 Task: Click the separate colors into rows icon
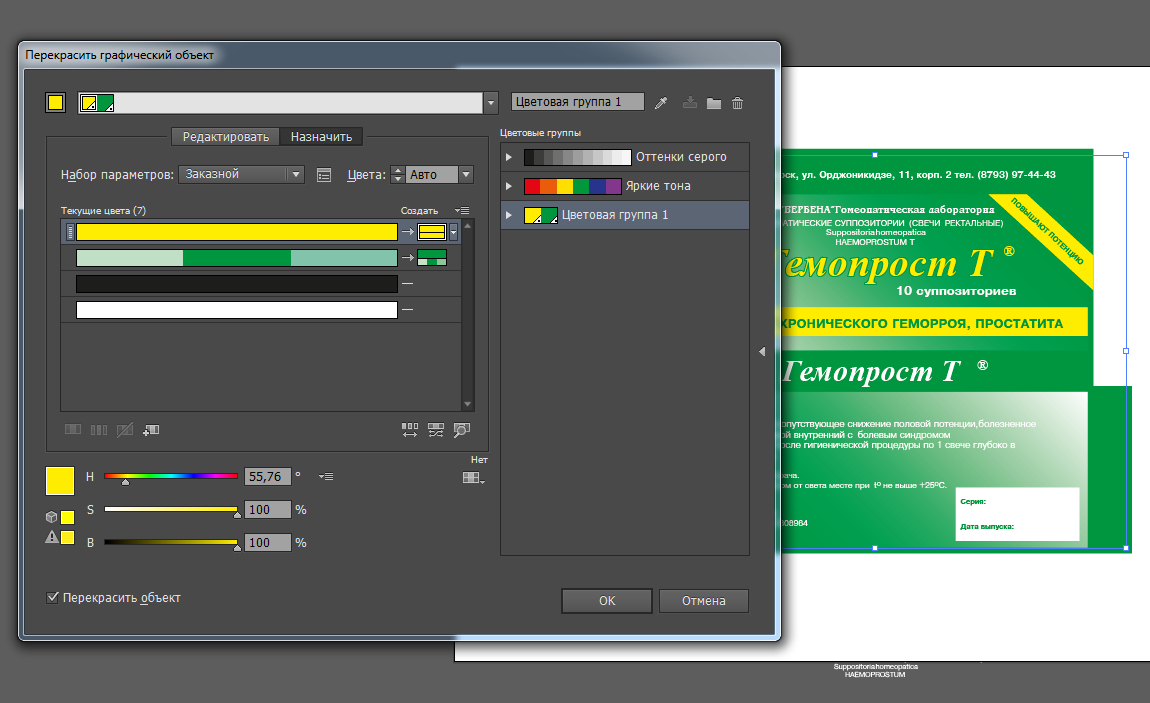tap(99, 430)
